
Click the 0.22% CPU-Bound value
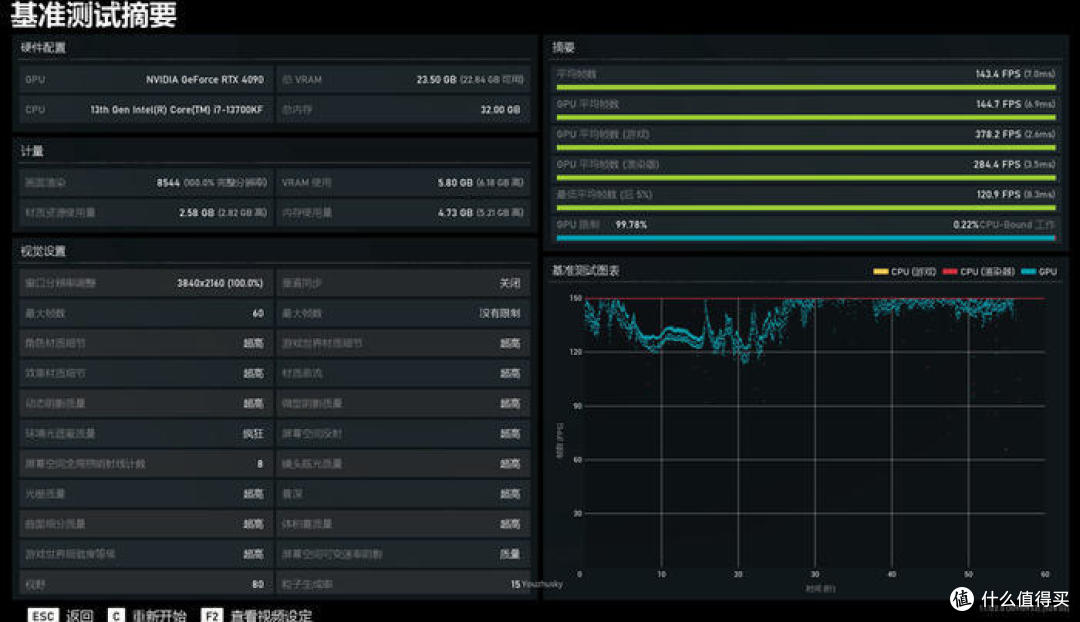966,225
